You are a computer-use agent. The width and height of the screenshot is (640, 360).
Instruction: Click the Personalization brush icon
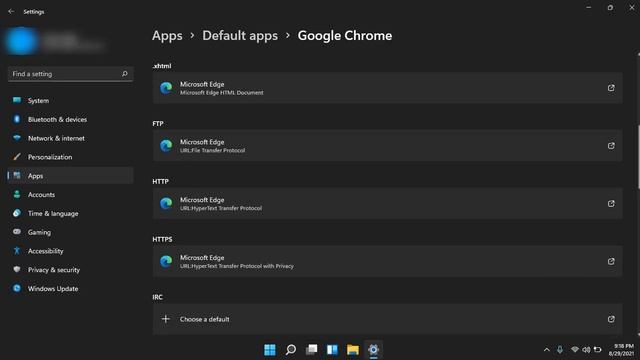17,157
